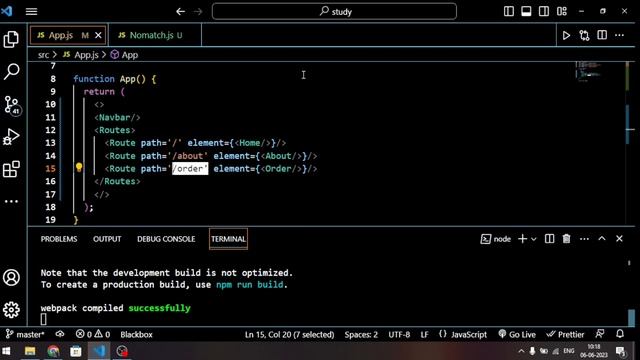640x360 pixels.
Task: Create a new terminal with plus icon
Action: tap(522, 239)
